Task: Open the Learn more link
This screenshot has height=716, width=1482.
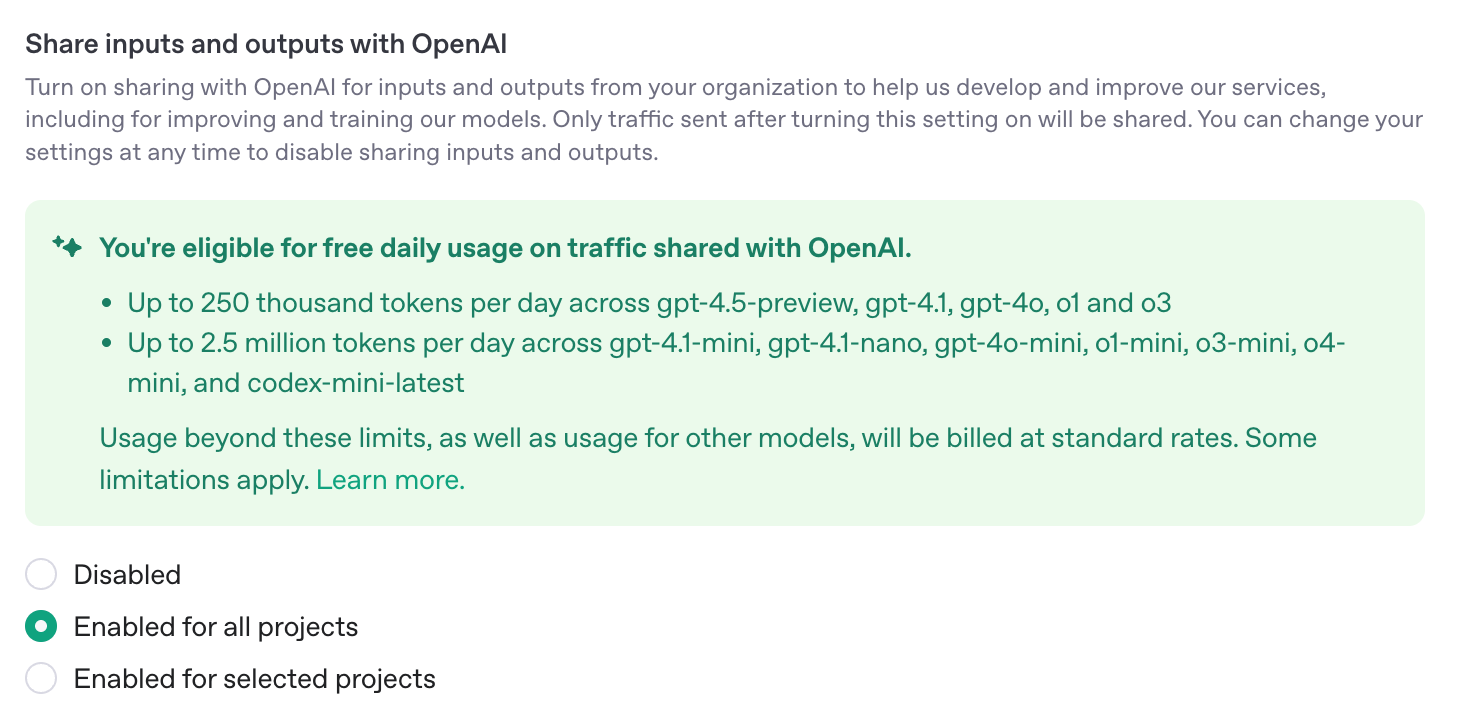Action: (391, 480)
